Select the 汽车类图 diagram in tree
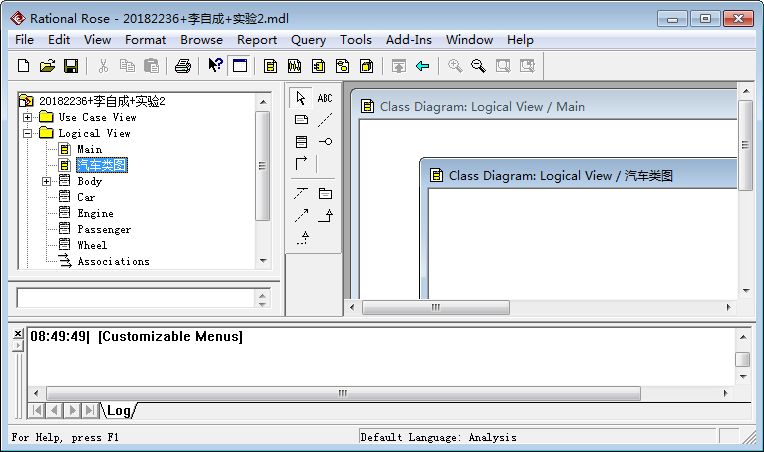This screenshot has height=452, width=764. click(102, 165)
